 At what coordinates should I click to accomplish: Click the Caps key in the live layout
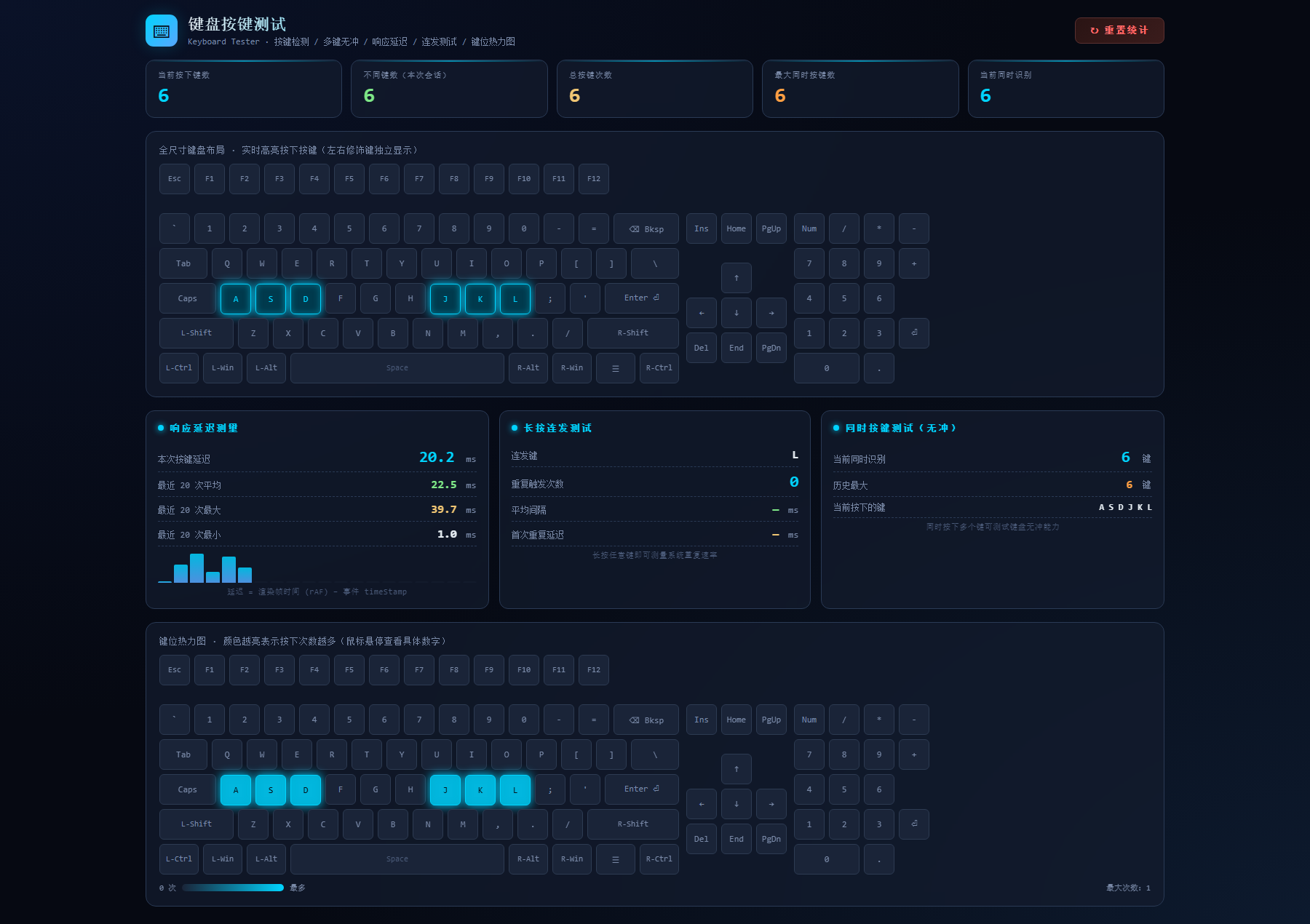click(188, 298)
